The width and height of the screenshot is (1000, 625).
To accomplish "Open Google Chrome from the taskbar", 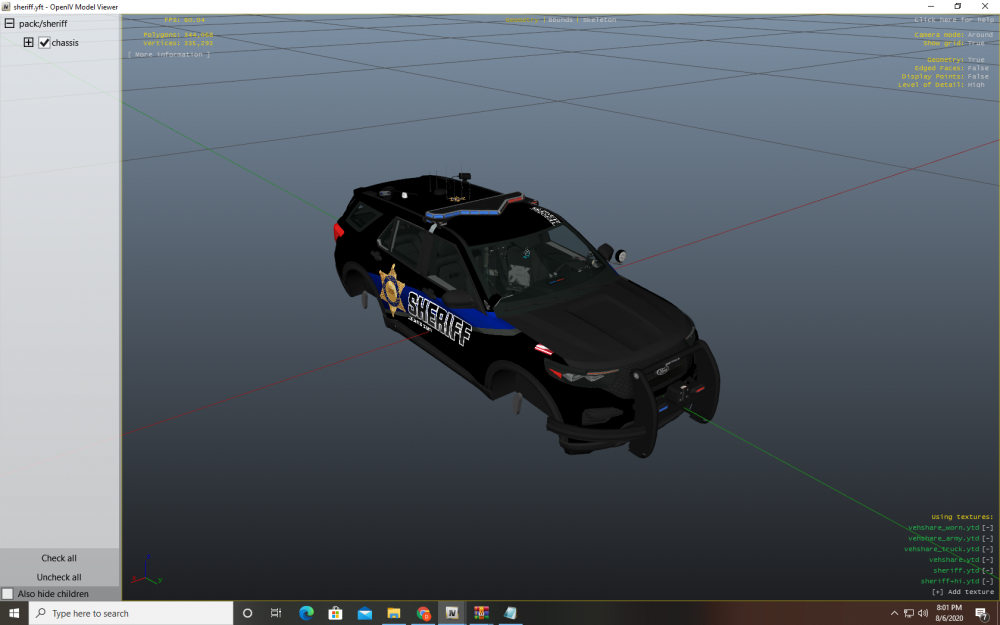I will pyautogui.click(x=423, y=614).
